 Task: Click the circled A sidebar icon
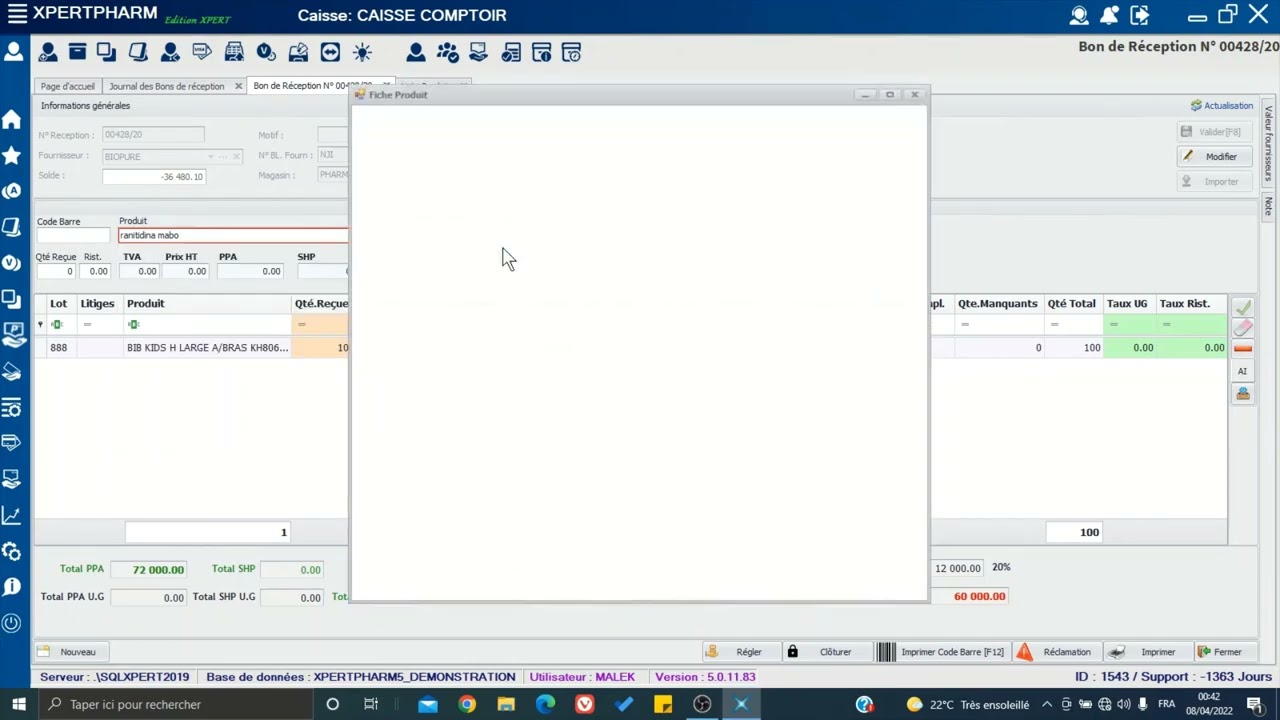coord(12,191)
